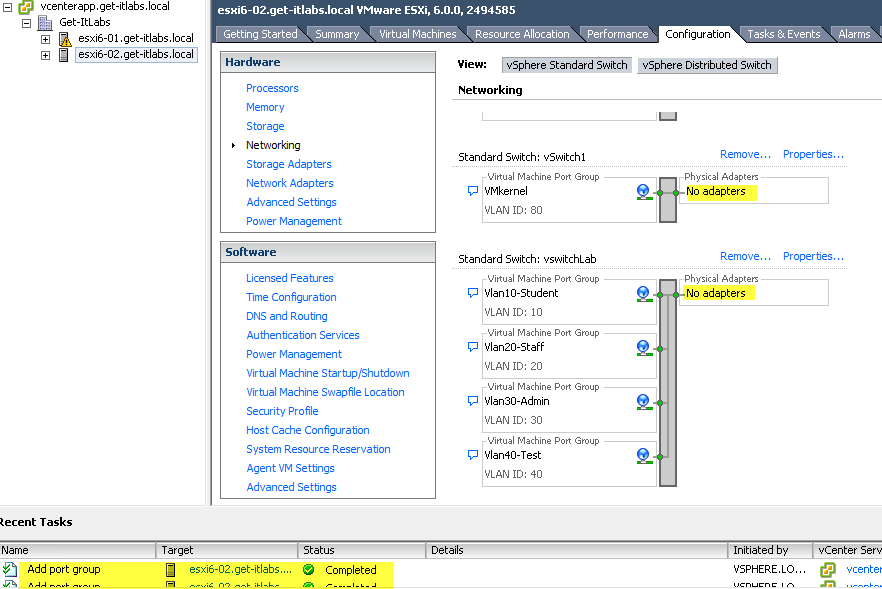The image size is (882, 589).
Task: Click the Vlan10-Student globe network icon
Action: tap(643, 293)
